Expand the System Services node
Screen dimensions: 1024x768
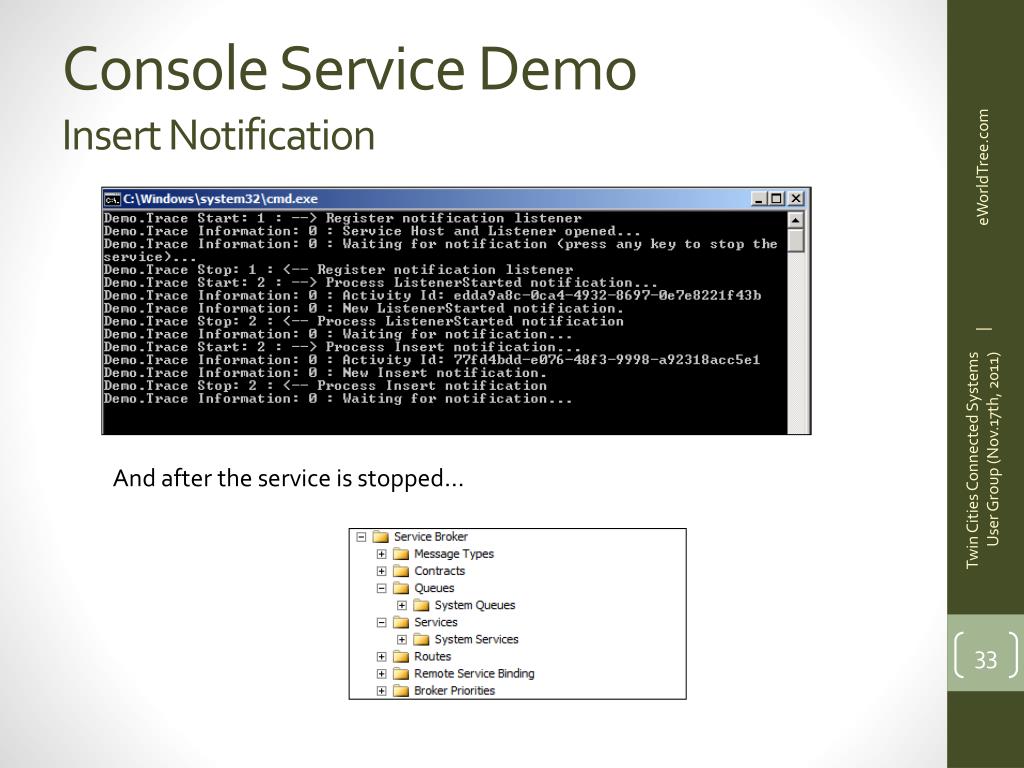tap(402, 639)
